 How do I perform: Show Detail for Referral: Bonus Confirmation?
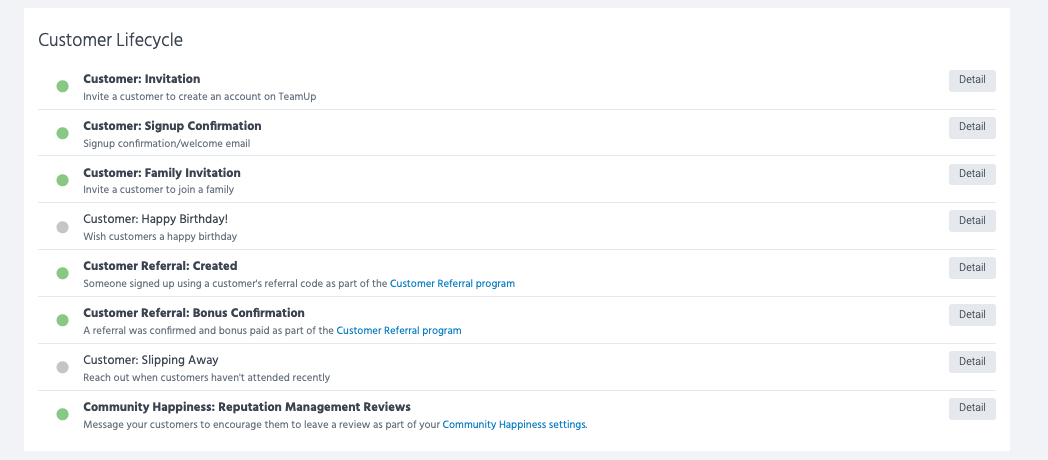coord(971,314)
